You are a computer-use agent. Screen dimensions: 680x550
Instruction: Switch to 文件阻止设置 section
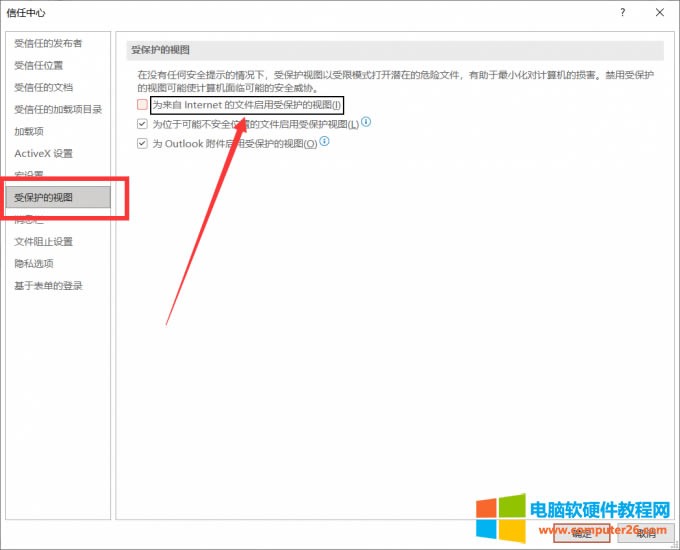tap(43, 241)
